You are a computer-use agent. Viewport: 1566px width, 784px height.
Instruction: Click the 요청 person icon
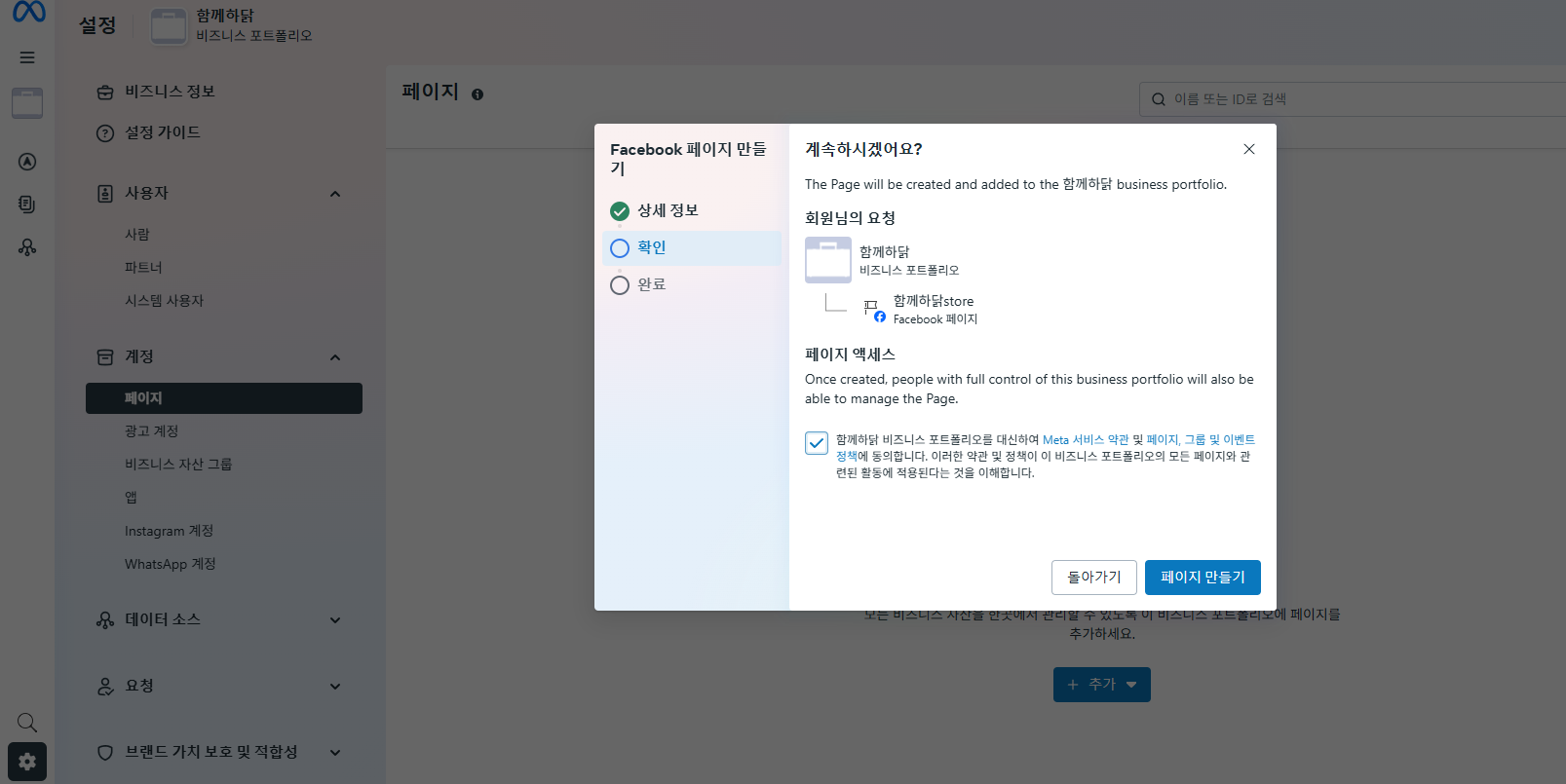pos(105,687)
